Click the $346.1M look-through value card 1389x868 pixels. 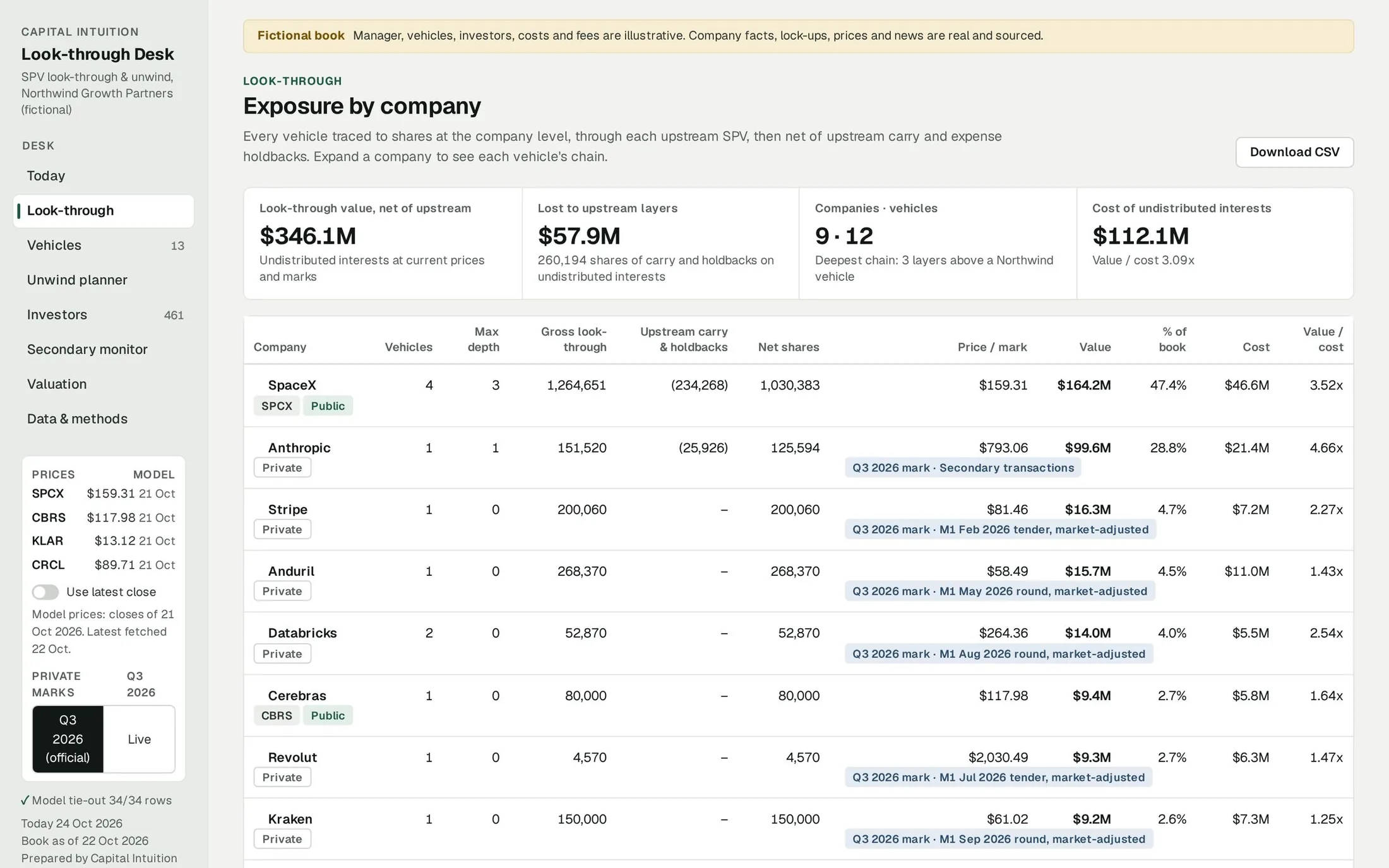pyautogui.click(x=383, y=243)
